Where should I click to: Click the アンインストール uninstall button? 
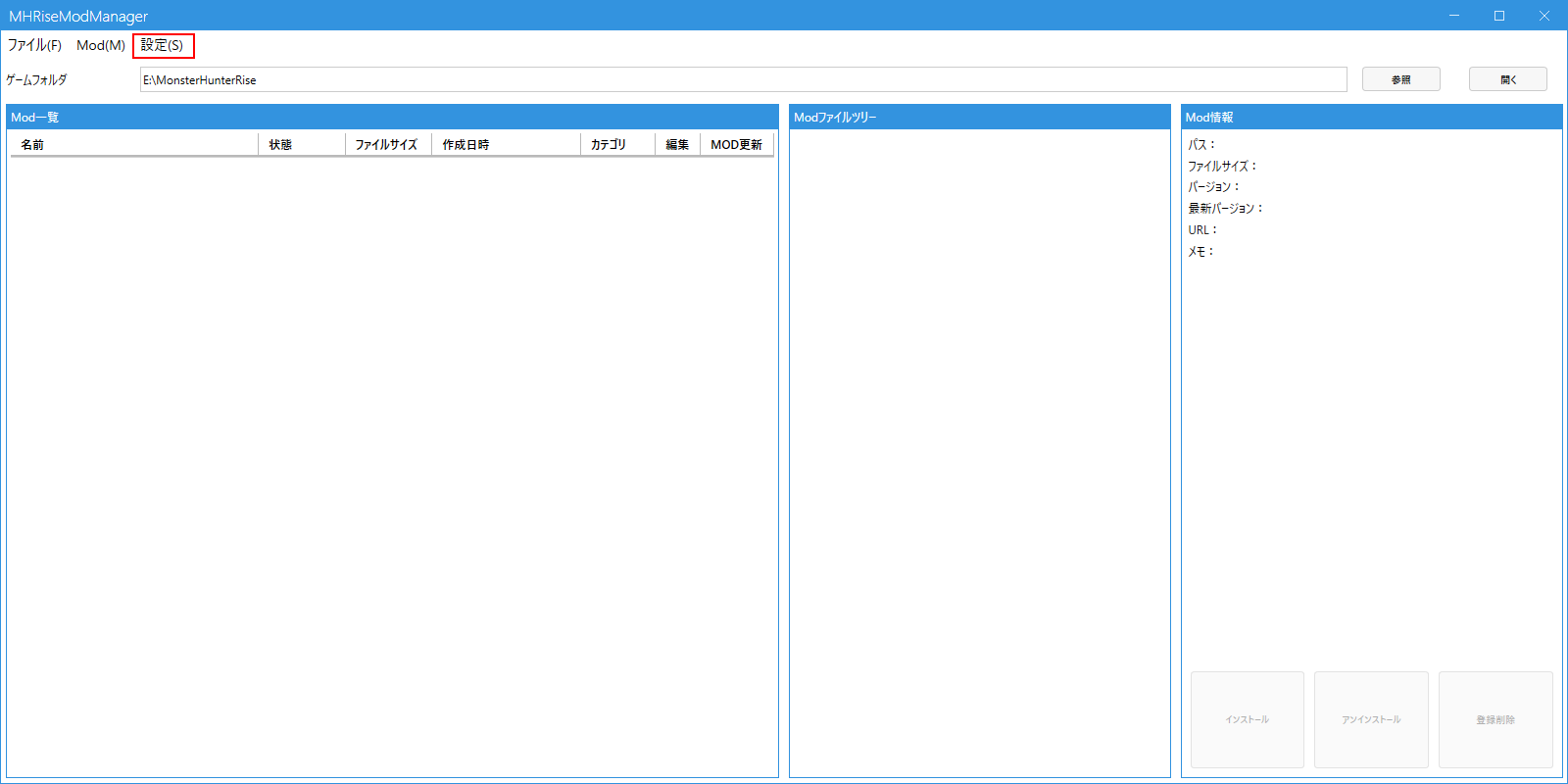click(1371, 719)
